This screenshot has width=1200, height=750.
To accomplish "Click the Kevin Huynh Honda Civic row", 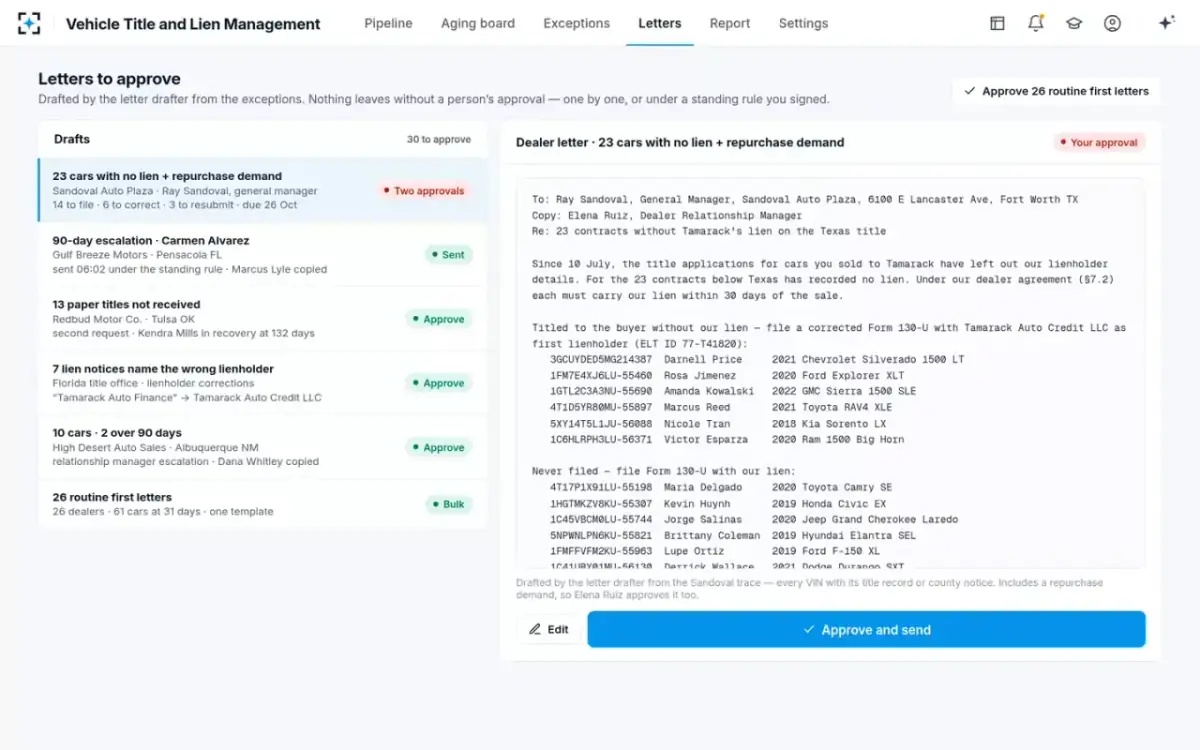I will 718,503.
